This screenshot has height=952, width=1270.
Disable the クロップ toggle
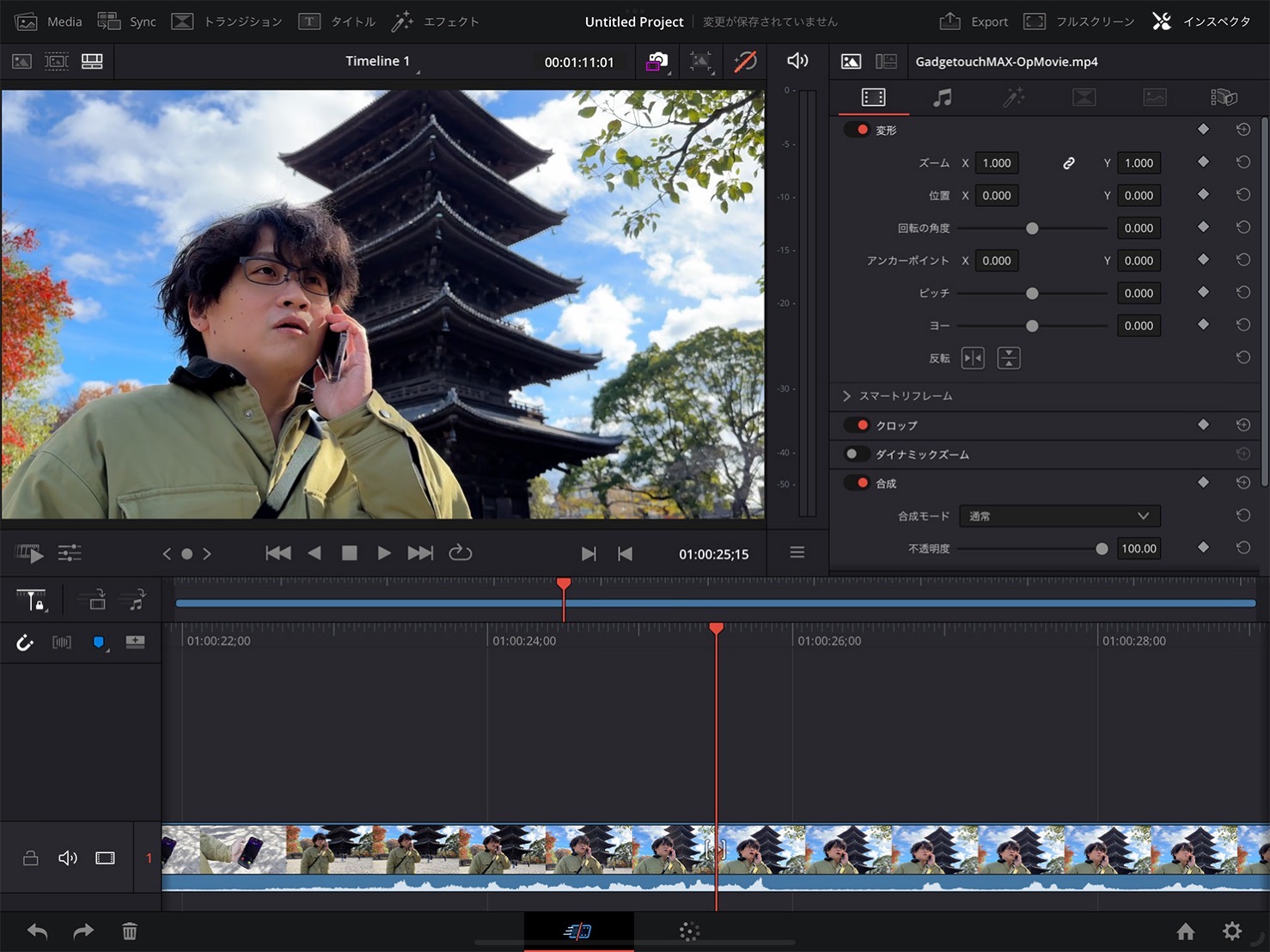(857, 425)
